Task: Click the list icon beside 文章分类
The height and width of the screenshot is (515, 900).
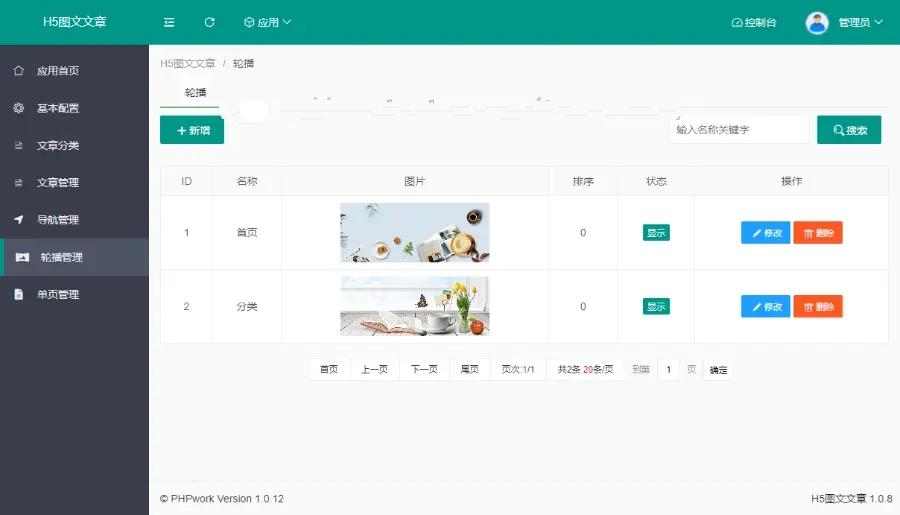Action: pyautogui.click(x=19, y=145)
